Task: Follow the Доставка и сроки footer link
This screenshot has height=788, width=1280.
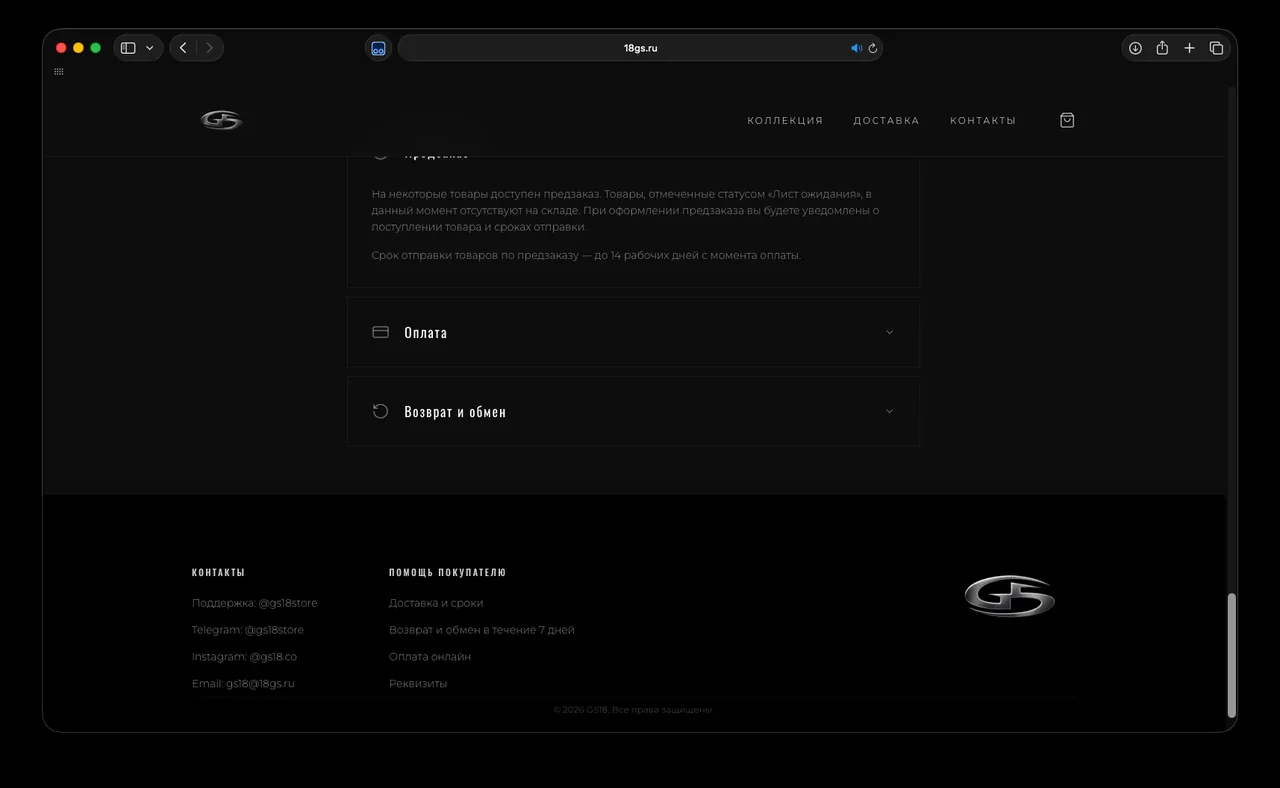Action: (x=436, y=603)
